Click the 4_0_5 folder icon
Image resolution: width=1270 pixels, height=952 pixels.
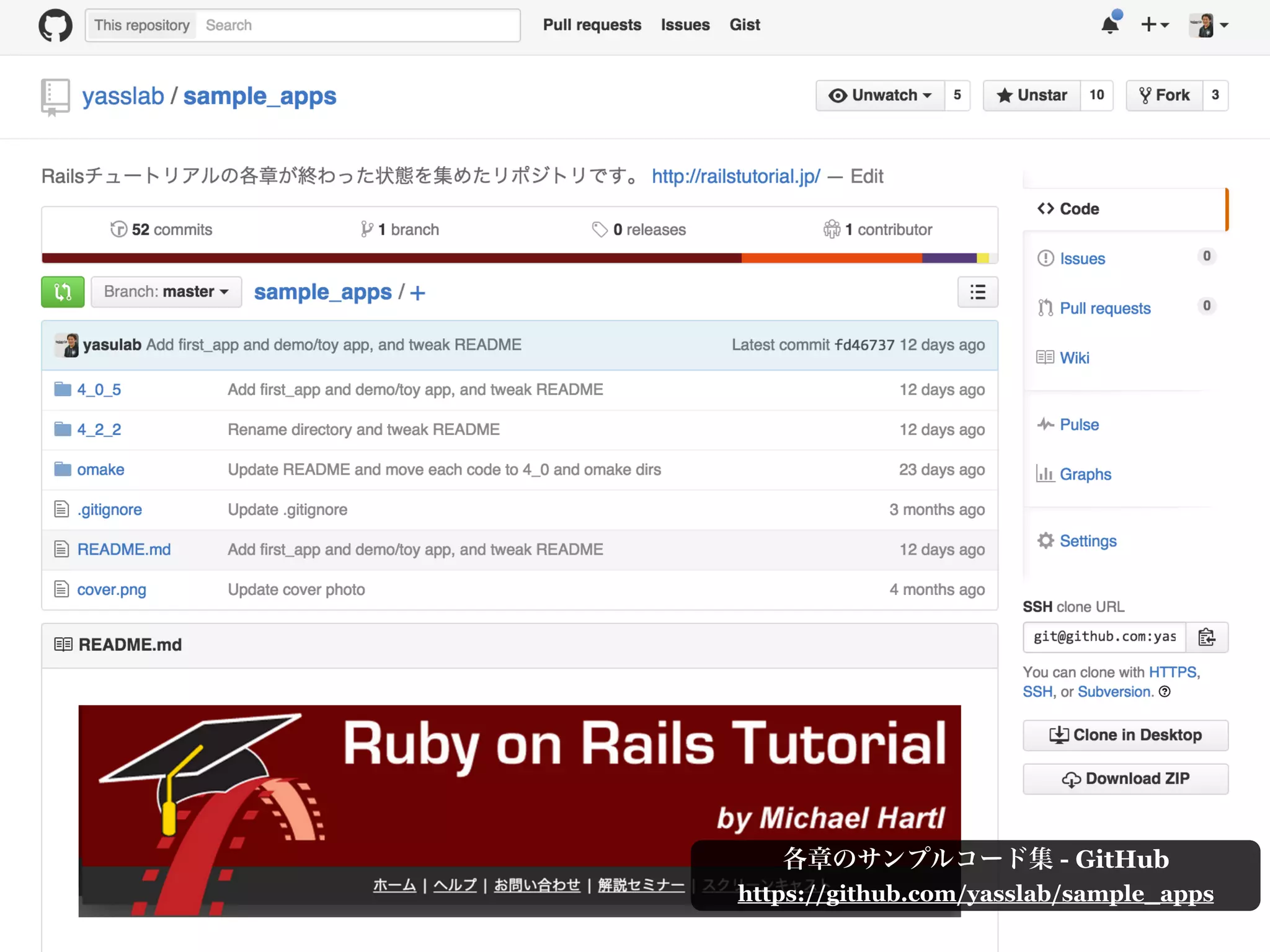pyautogui.click(x=63, y=389)
